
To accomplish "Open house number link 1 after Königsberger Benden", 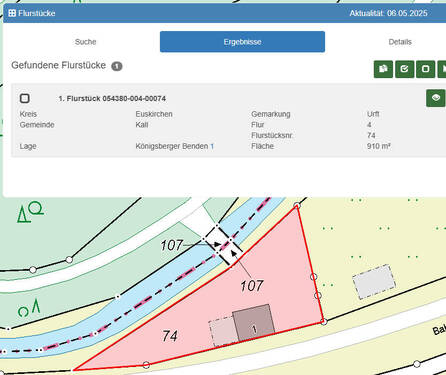I will [212, 146].
